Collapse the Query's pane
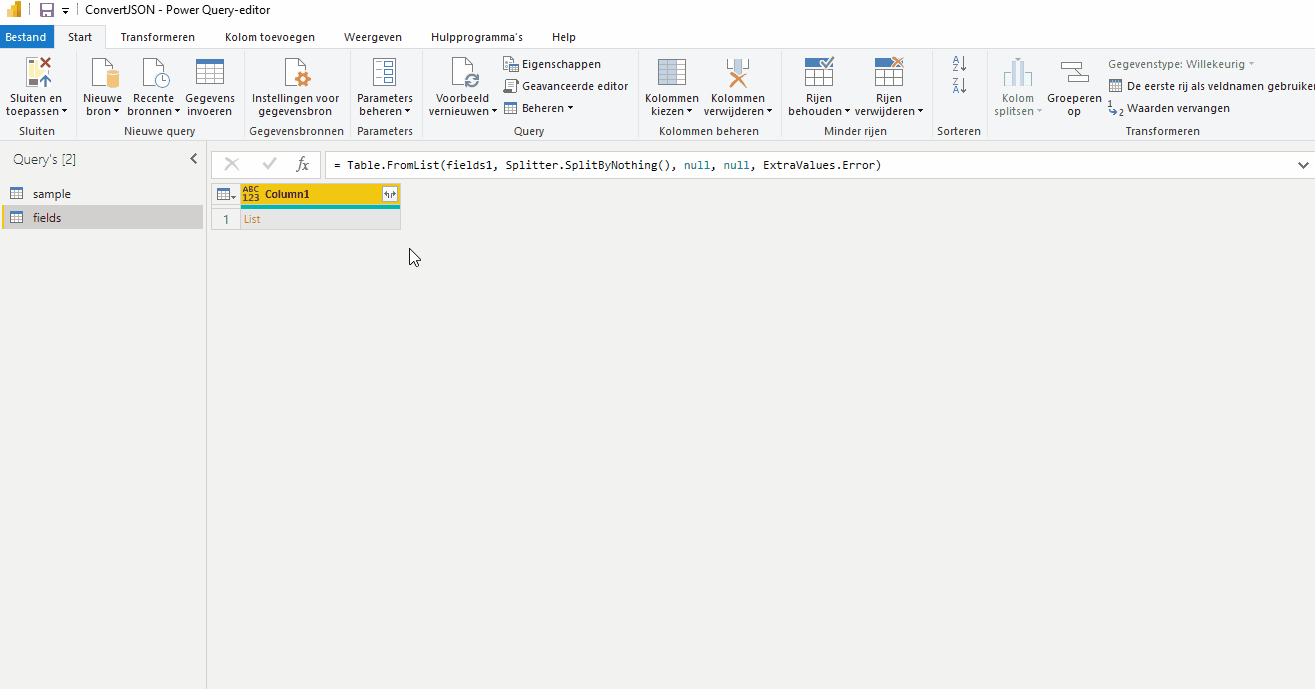 pos(194,159)
